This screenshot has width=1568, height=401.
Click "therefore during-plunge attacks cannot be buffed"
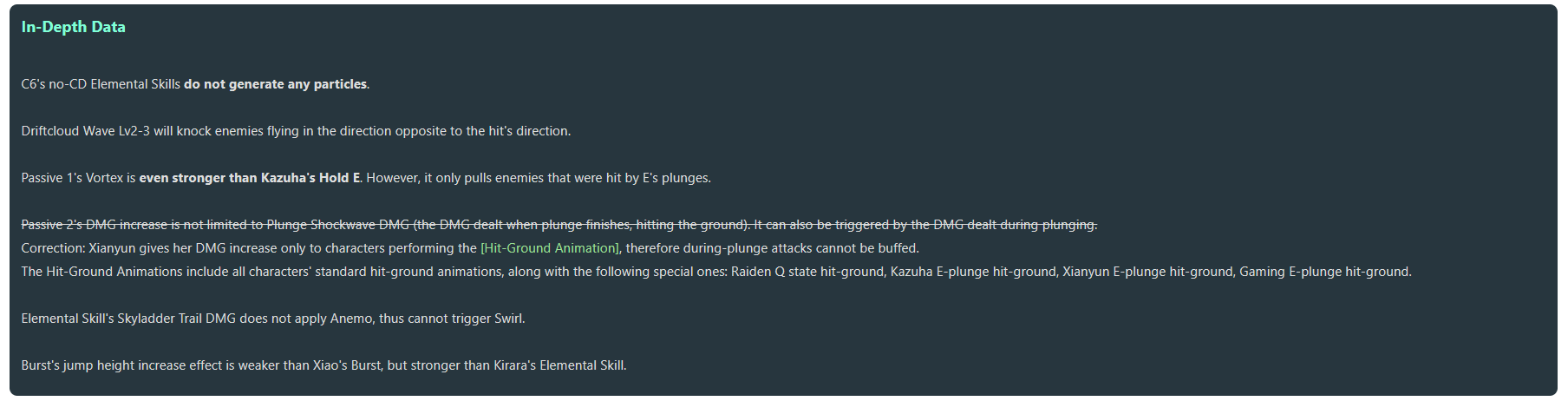tap(772, 248)
